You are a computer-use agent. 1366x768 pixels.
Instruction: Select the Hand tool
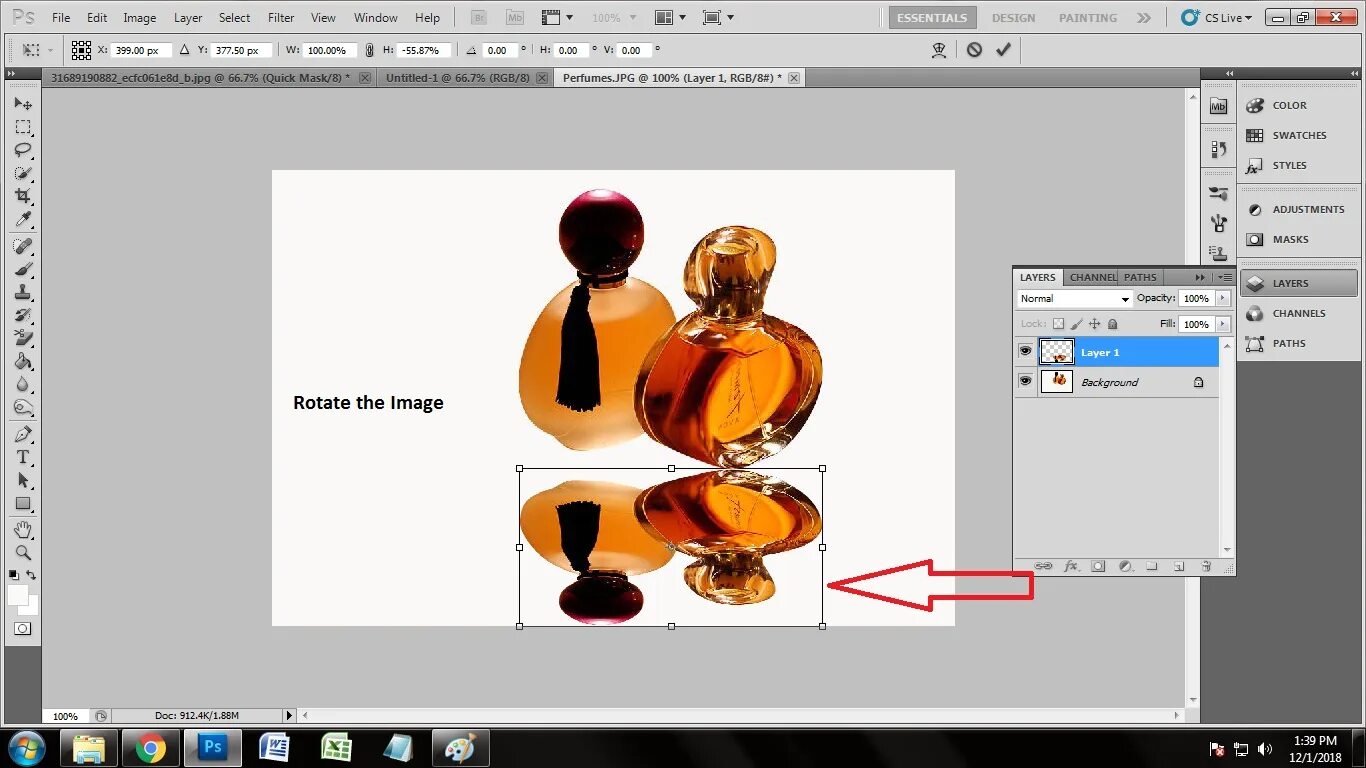point(23,529)
